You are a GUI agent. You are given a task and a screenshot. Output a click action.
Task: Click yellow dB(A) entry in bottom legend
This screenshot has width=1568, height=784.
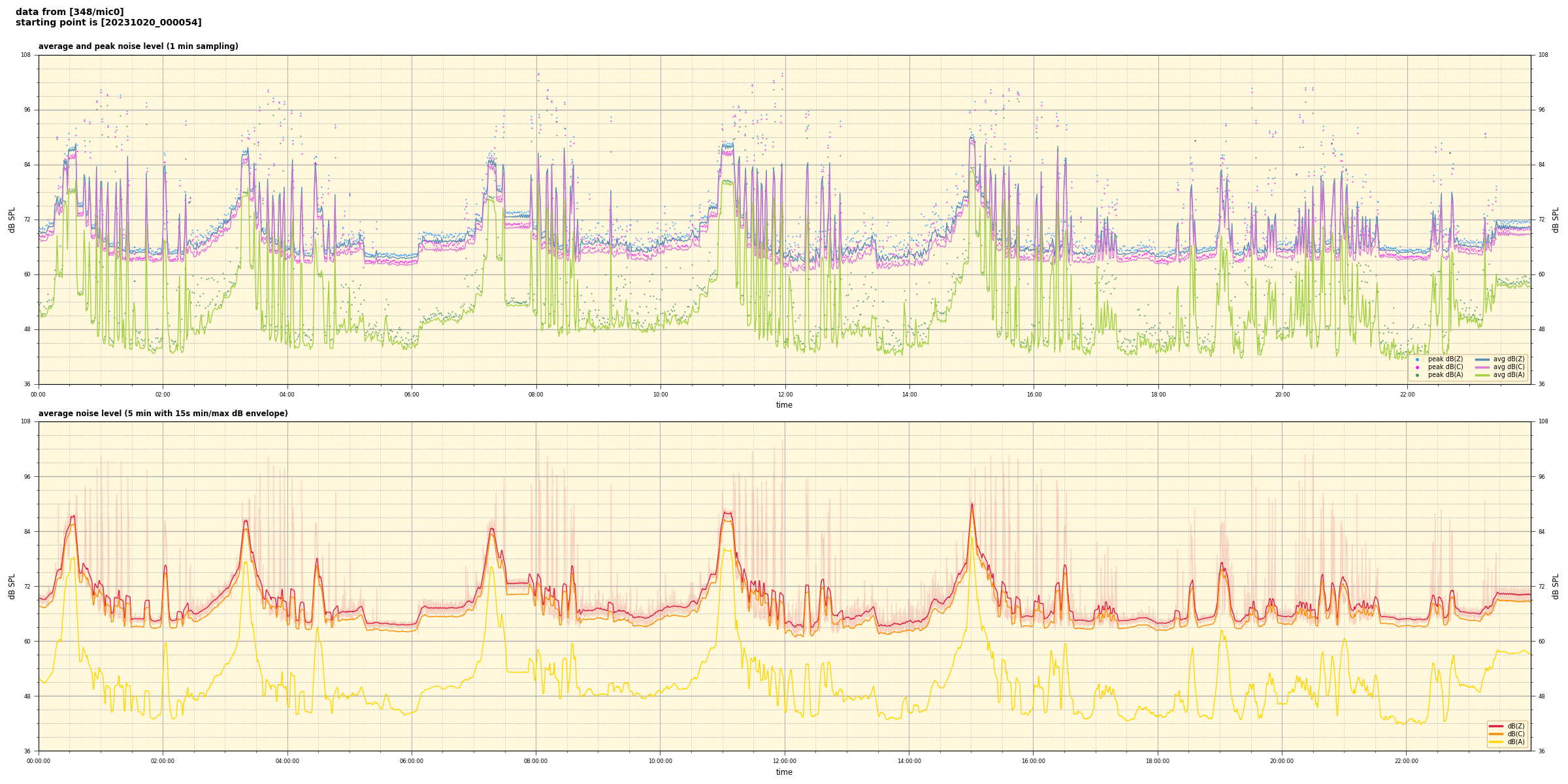(1496, 742)
